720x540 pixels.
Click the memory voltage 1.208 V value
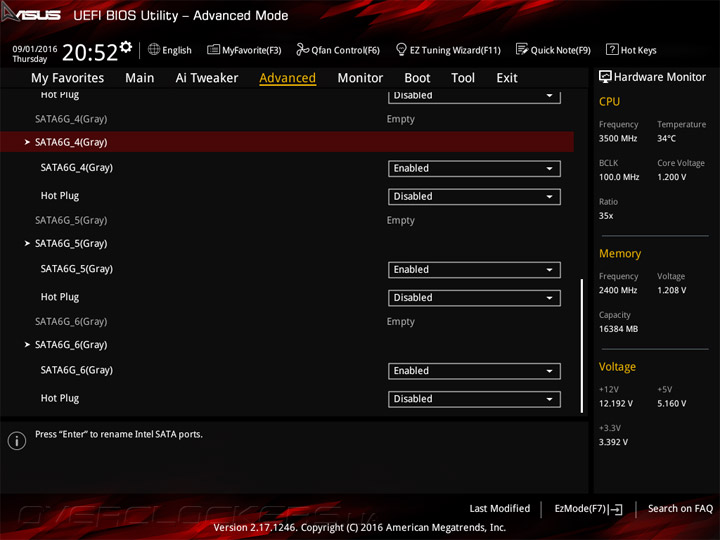click(x=671, y=290)
